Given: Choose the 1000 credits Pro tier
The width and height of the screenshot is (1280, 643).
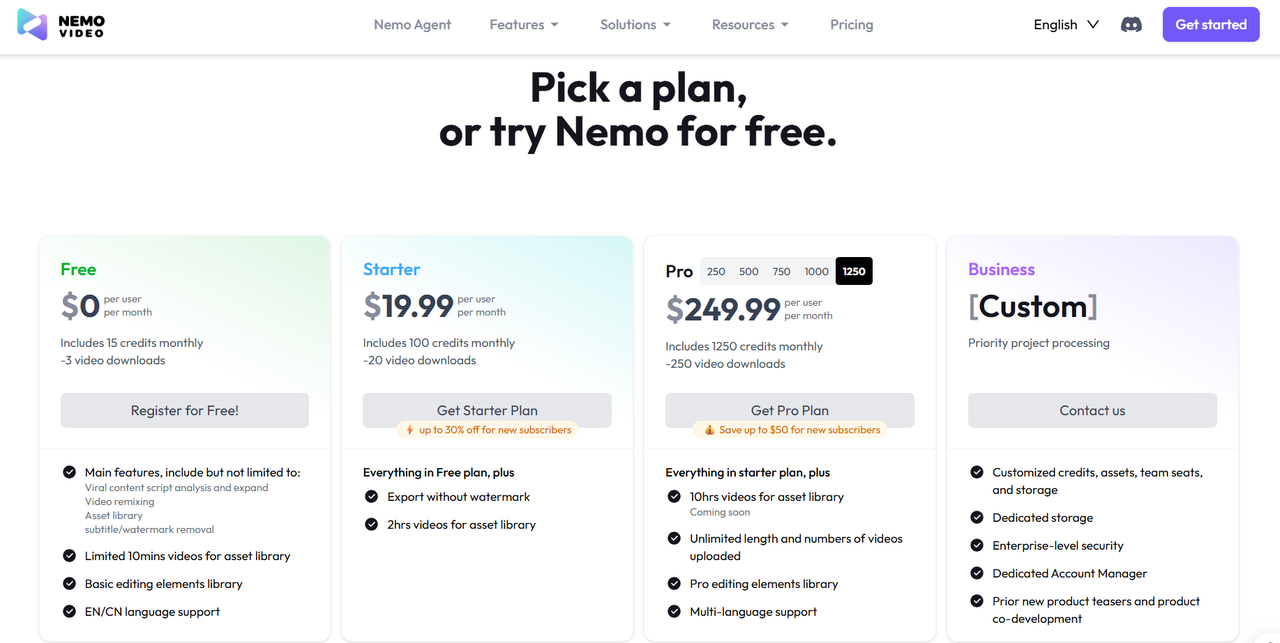Looking at the screenshot, I should pos(816,271).
